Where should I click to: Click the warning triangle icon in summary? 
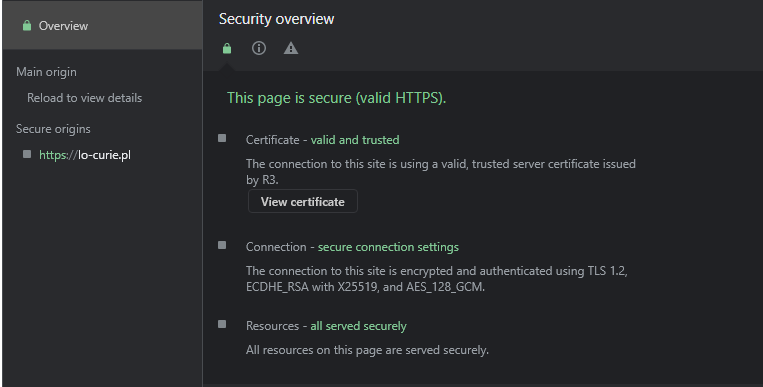pyautogui.click(x=291, y=48)
